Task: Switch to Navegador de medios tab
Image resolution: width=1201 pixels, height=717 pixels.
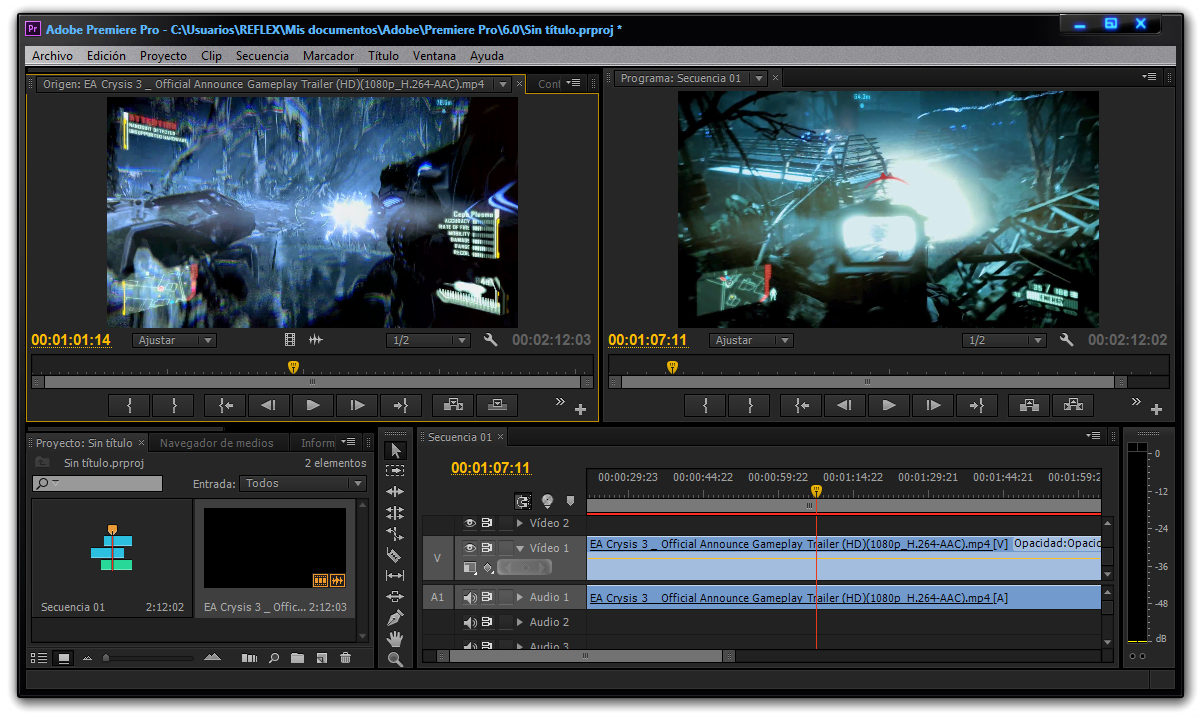Action: (217, 443)
